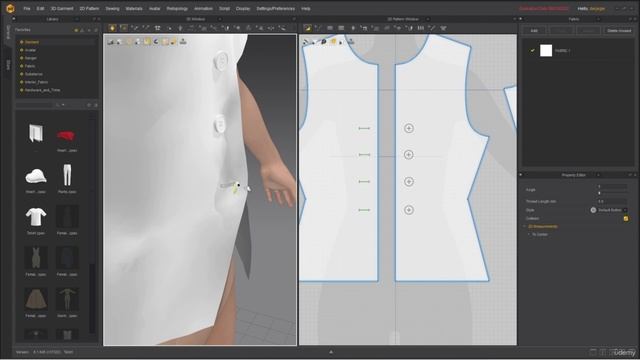Click the Library thumbnail list scrollbar
The width and height of the screenshot is (640, 360).
92,298
